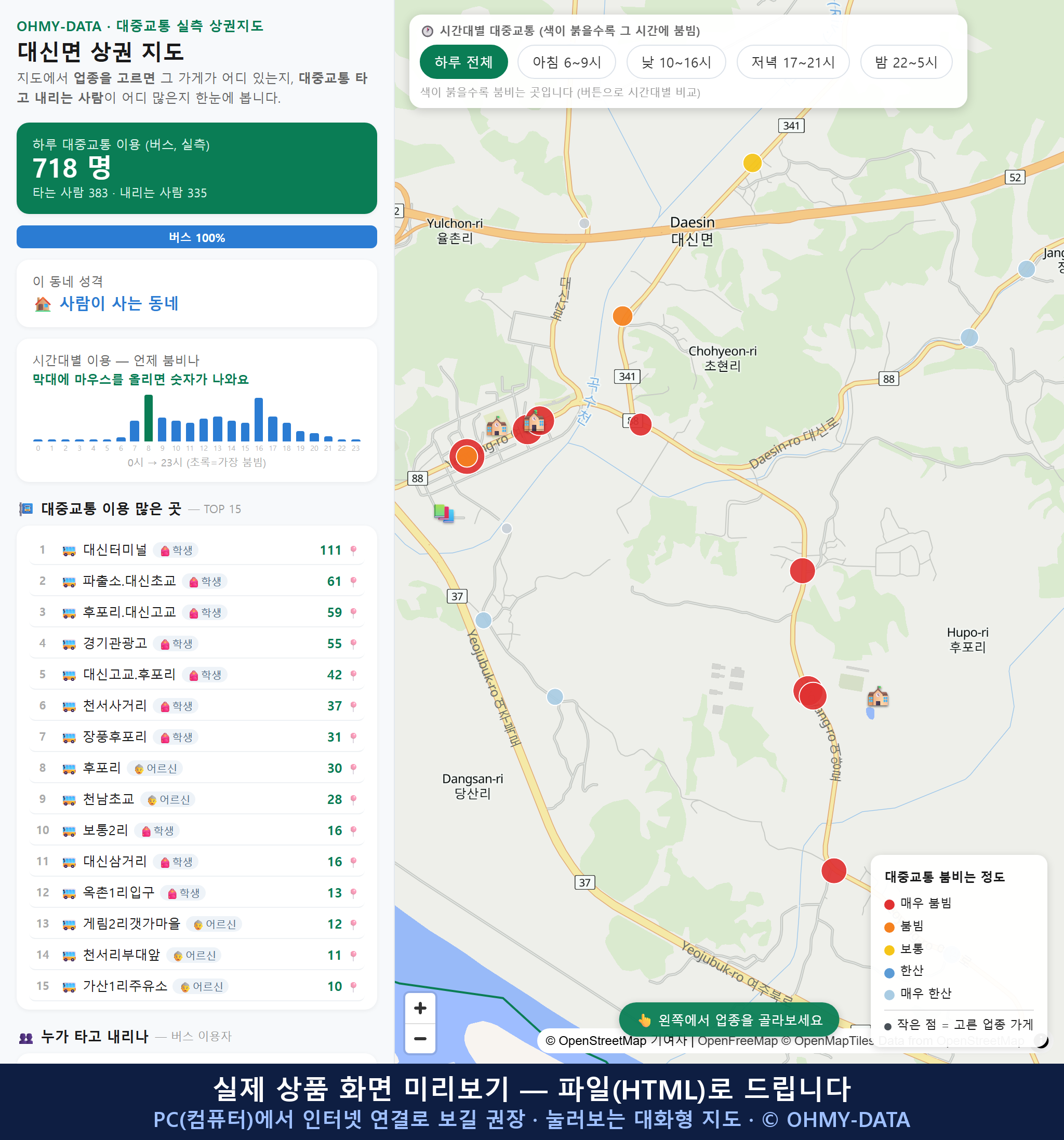Click the school icon left of red cluster
This screenshot has height=1140, width=1064.
(497, 426)
